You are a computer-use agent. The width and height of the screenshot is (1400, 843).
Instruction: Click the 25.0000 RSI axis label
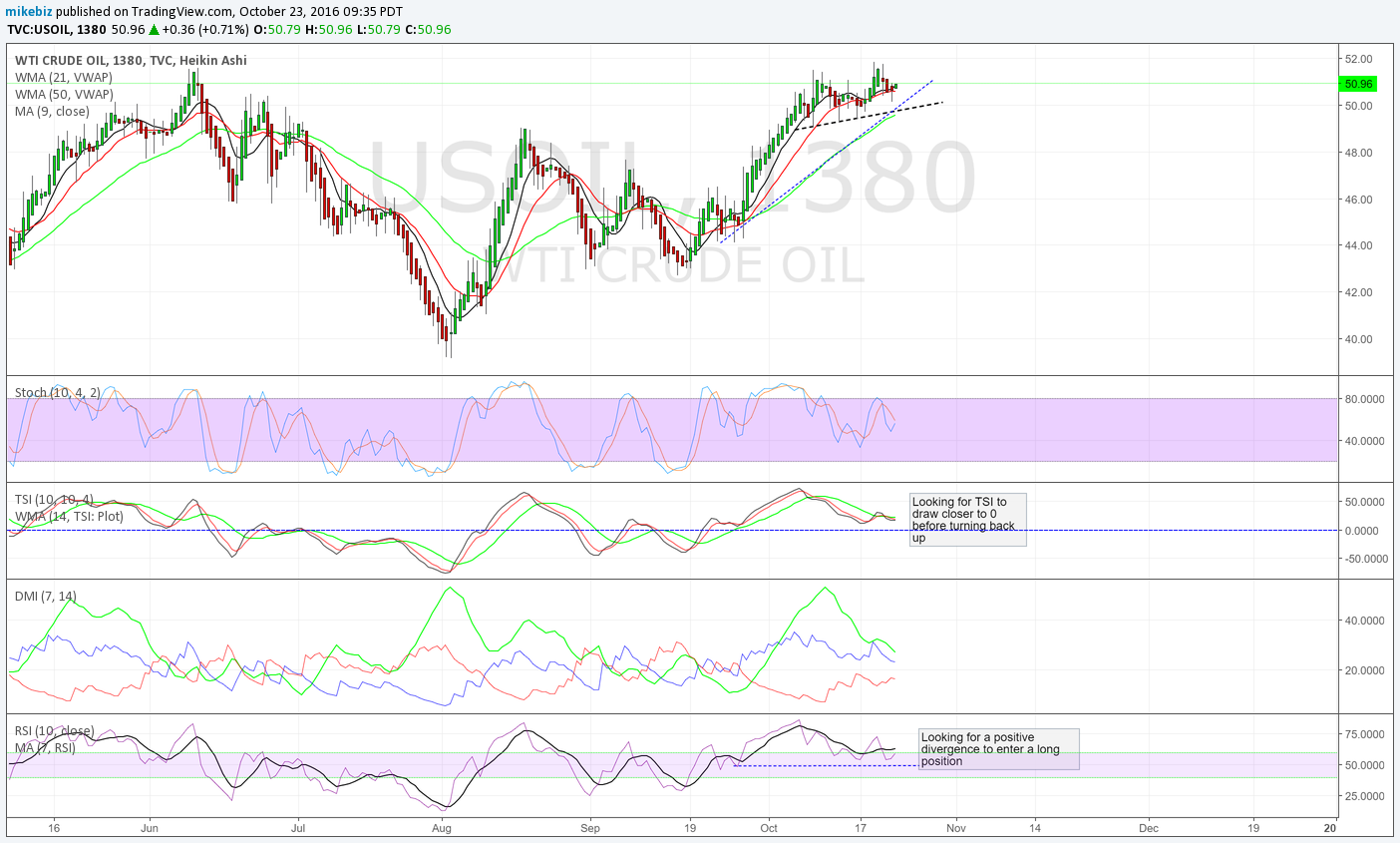click(1364, 796)
